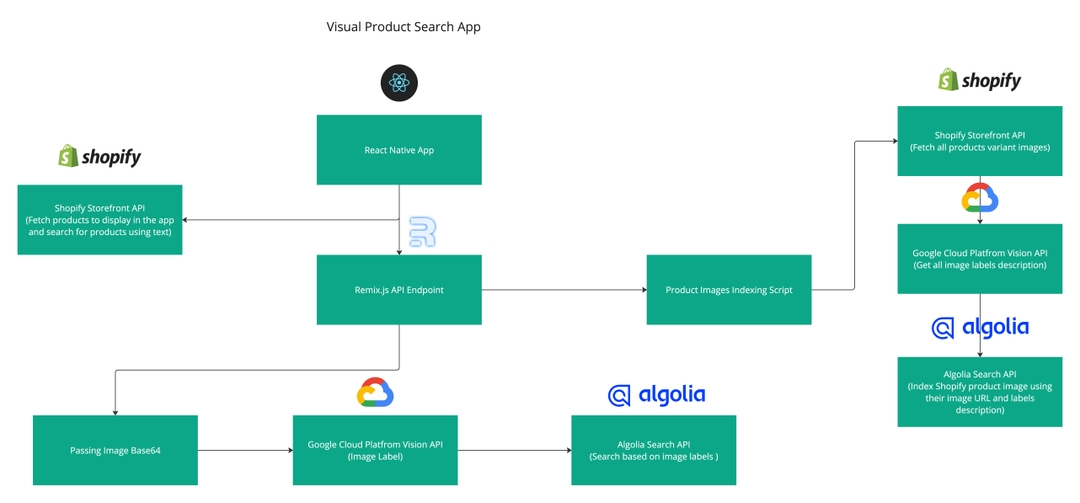Click Google Cloud logo below Shopify variant images box

tap(980, 198)
